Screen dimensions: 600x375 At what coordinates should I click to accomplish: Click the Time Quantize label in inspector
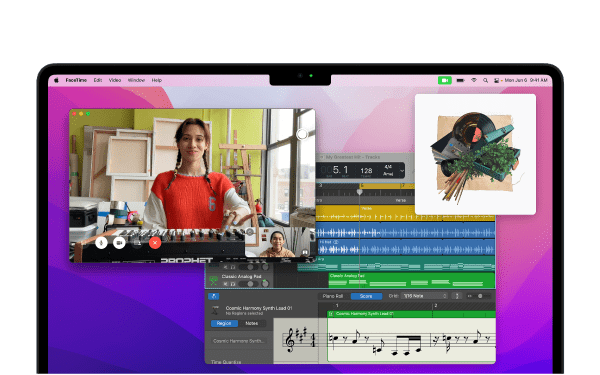pyautogui.click(x=226, y=362)
